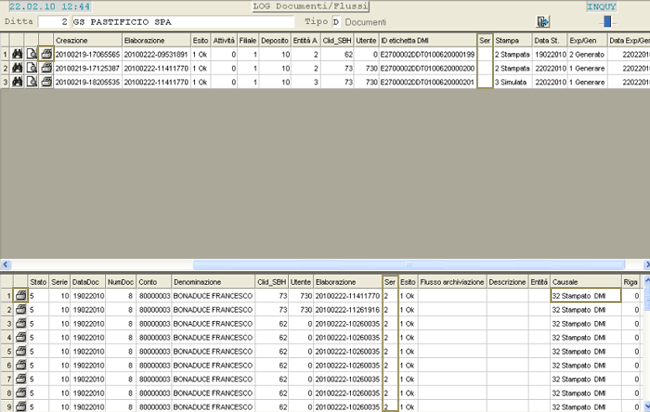Select cell '32 Stampato DMI' in bottom row 1

click(x=585, y=297)
